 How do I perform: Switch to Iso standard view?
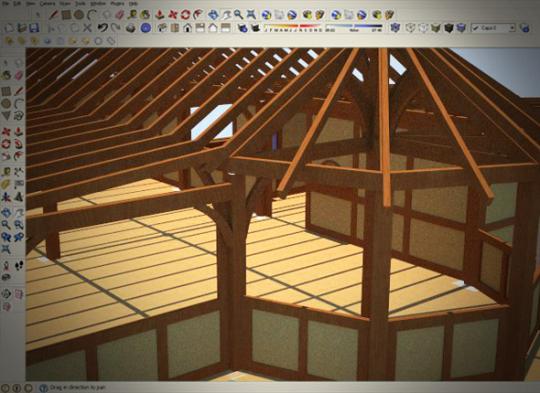tap(162, 28)
